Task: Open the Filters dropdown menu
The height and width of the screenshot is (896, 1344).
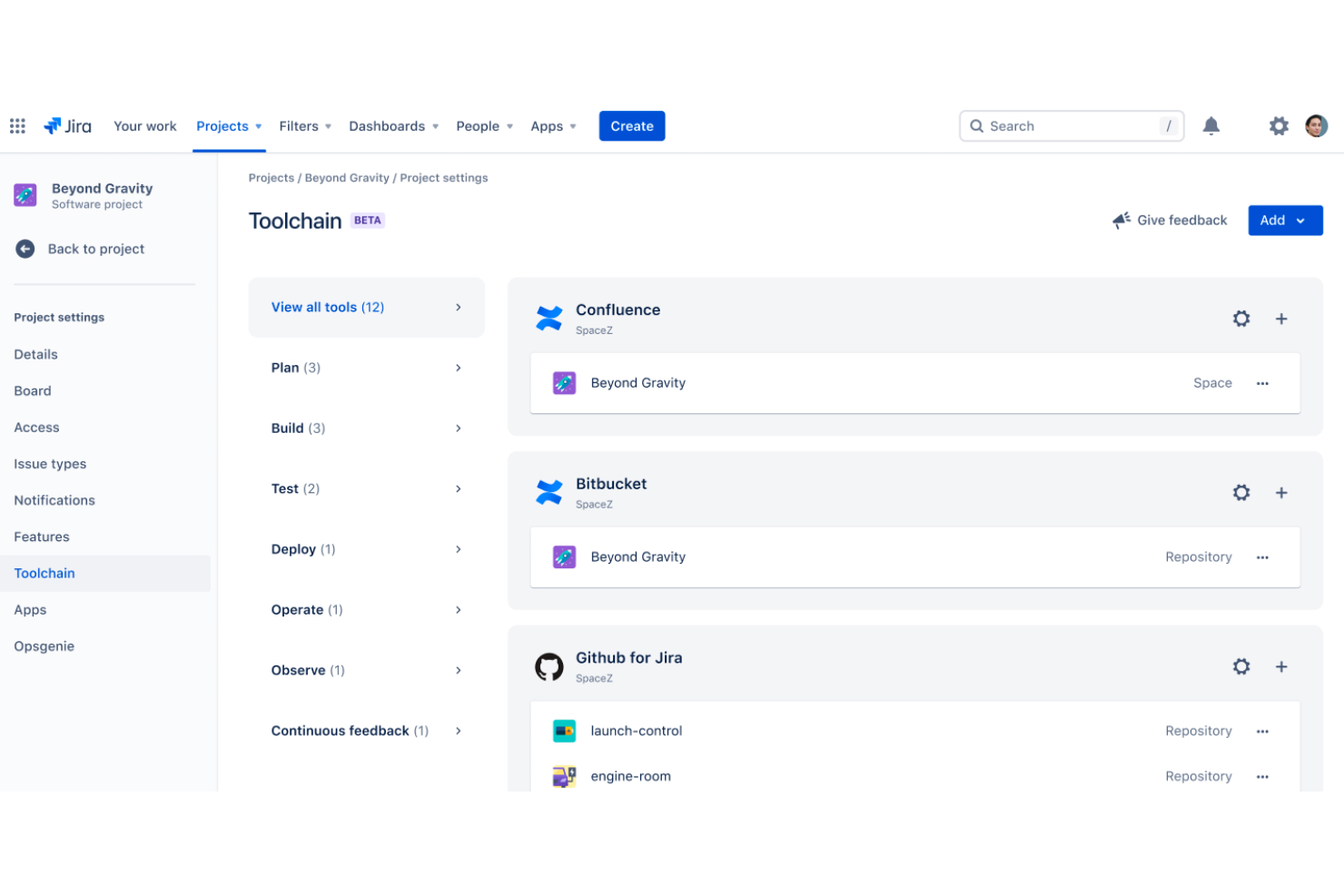Action: 305,126
